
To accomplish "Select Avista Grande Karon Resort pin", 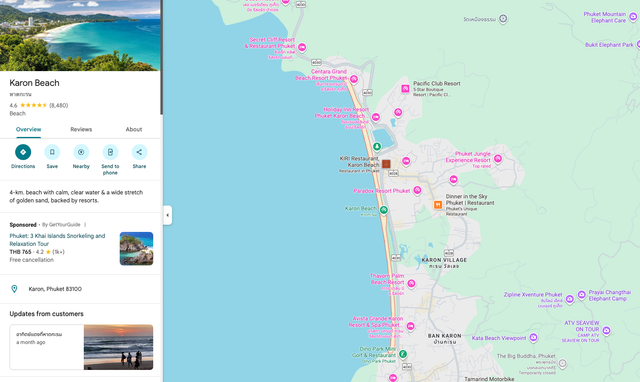I will click(x=410, y=326).
